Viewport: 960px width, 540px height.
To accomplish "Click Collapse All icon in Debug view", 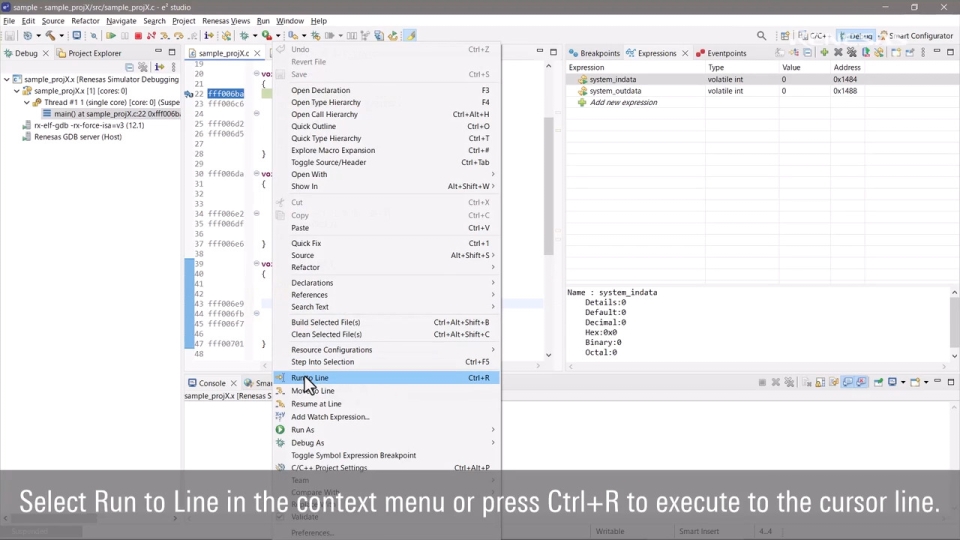I will pyautogui.click(x=129, y=67).
